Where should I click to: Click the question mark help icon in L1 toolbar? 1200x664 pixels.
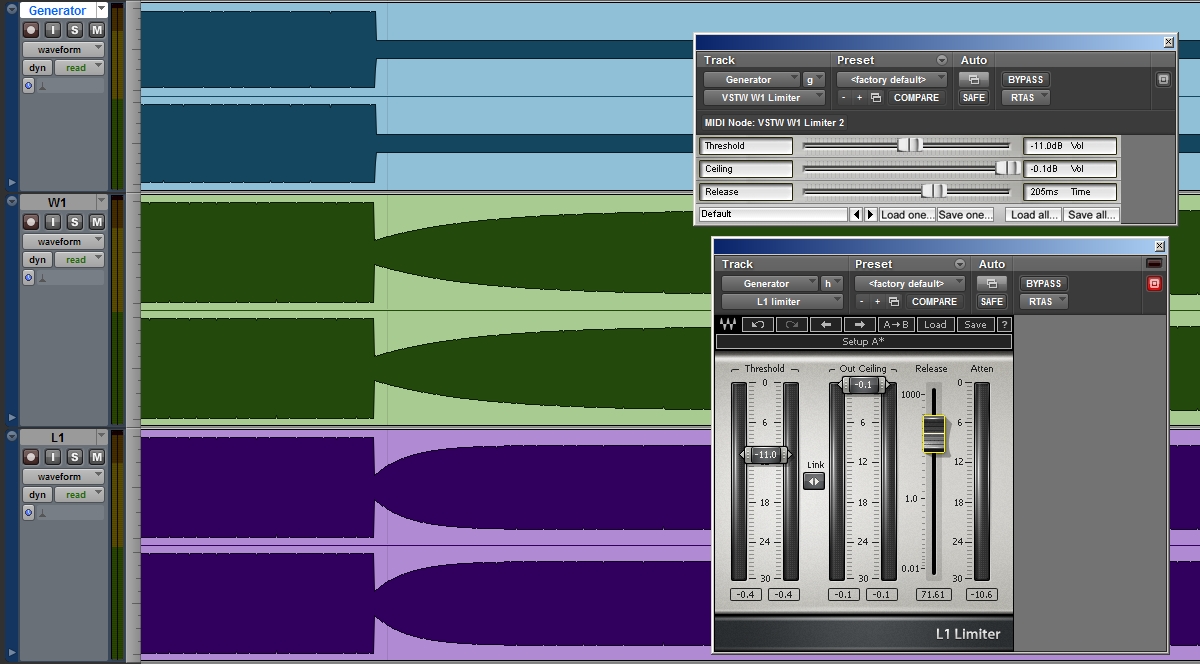pos(1004,324)
